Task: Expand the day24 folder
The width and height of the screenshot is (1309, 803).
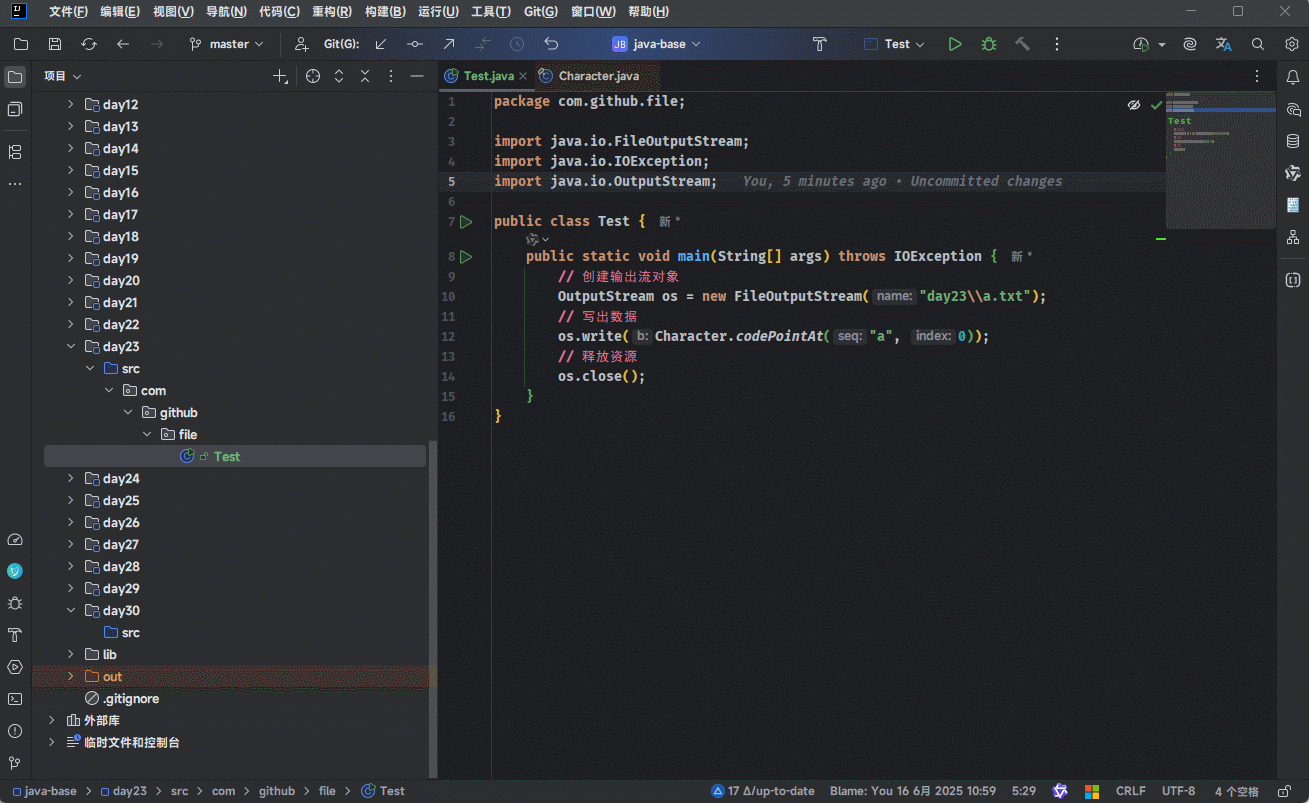Action: pyautogui.click(x=71, y=478)
